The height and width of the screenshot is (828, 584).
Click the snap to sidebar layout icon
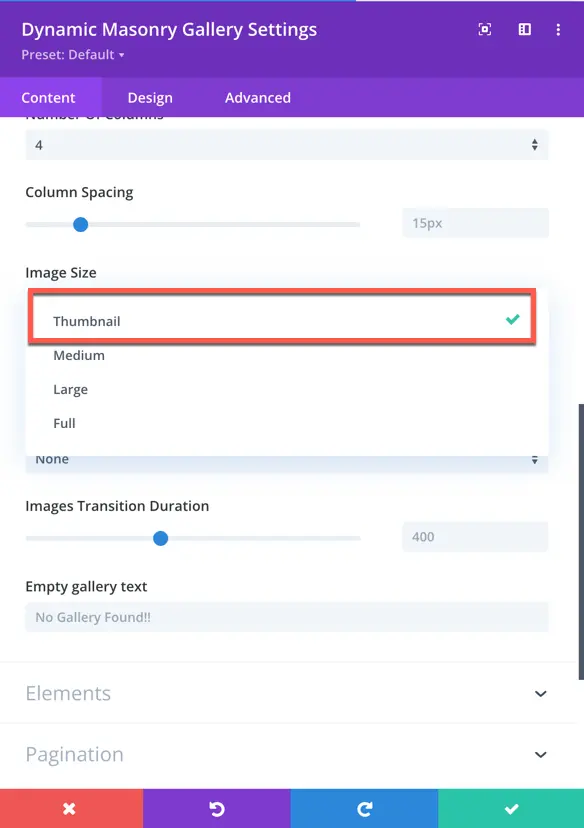[x=524, y=30]
